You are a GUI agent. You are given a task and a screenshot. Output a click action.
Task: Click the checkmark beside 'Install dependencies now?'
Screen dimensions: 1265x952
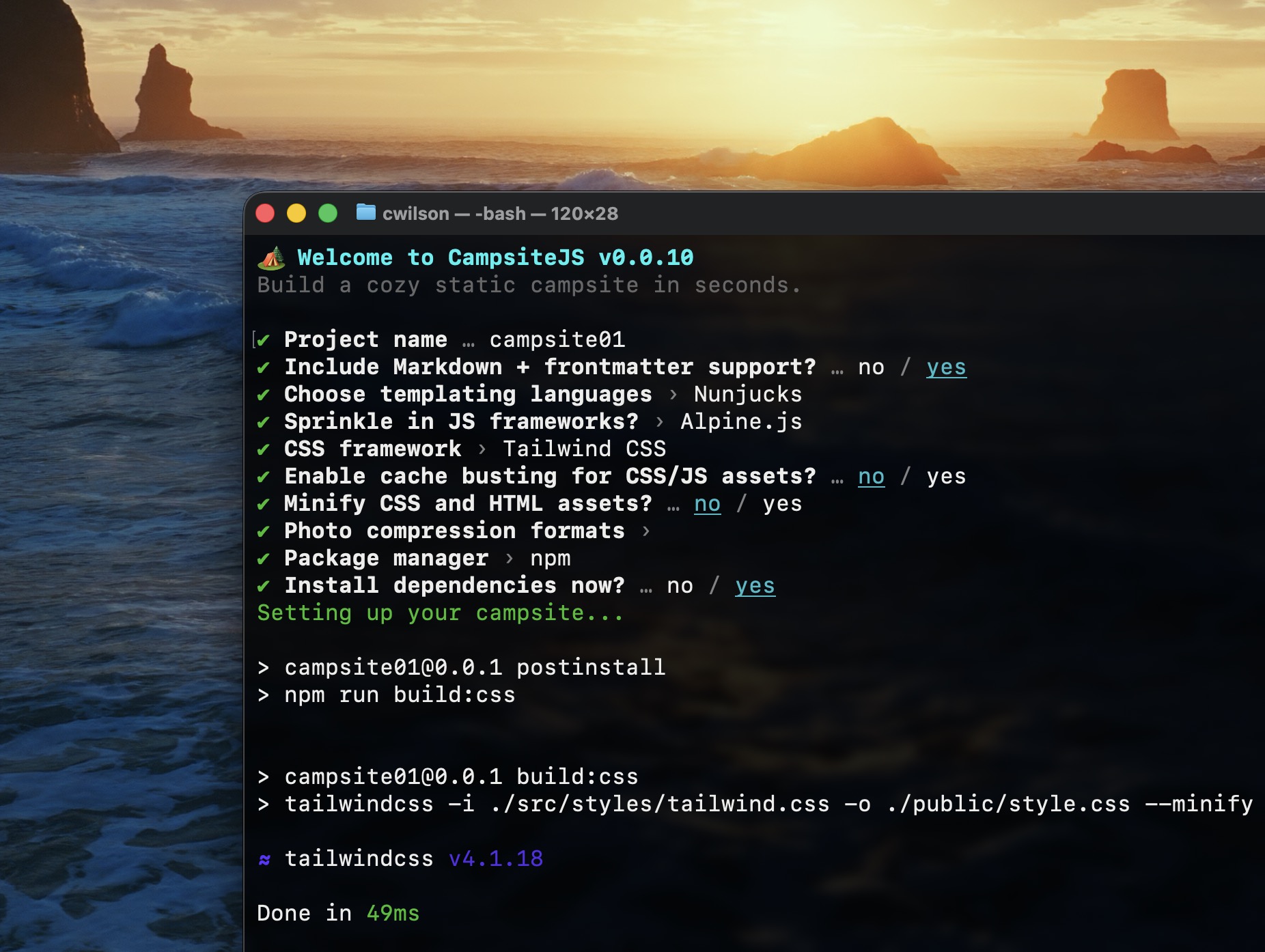click(x=264, y=586)
